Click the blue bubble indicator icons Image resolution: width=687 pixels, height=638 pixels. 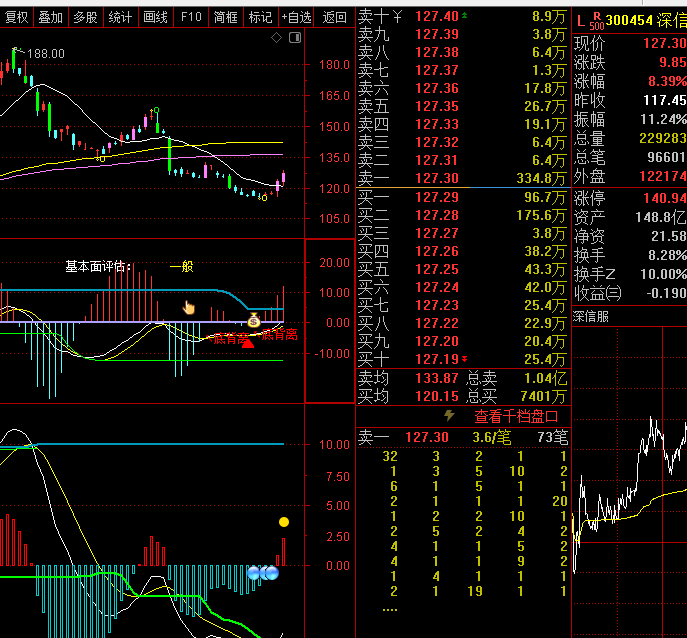point(262,573)
